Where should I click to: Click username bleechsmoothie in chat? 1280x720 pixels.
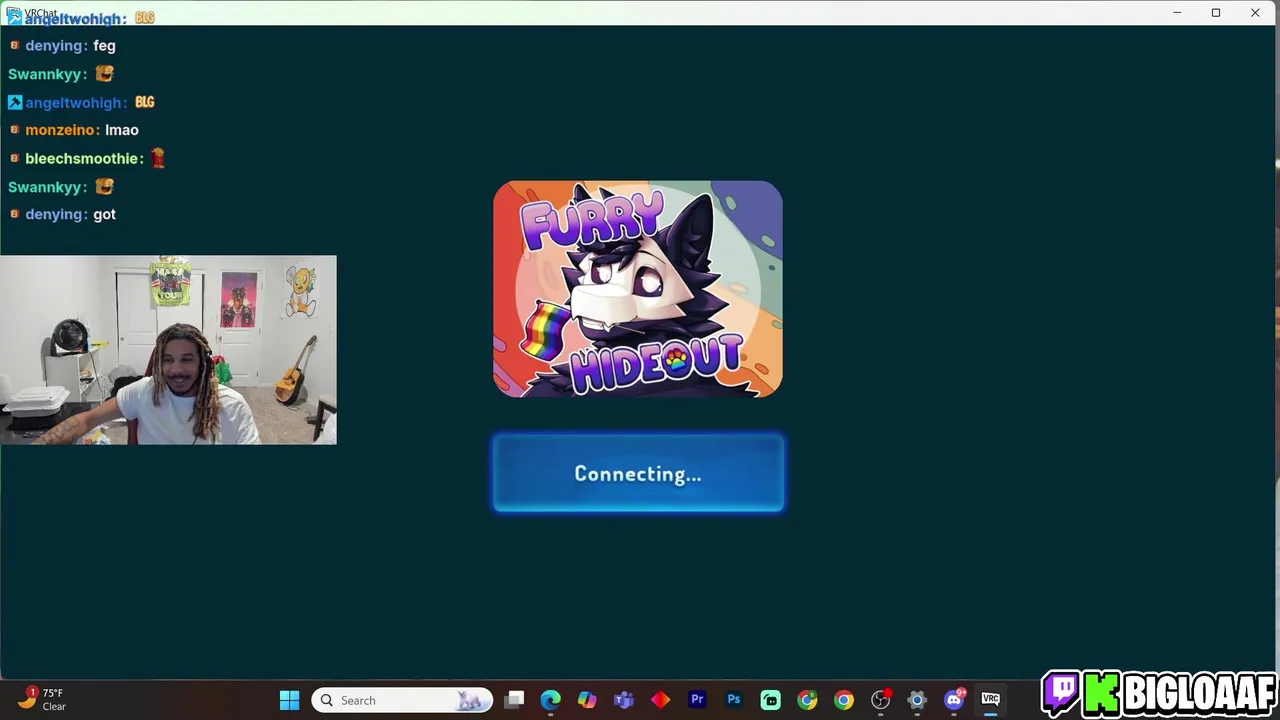tap(84, 158)
